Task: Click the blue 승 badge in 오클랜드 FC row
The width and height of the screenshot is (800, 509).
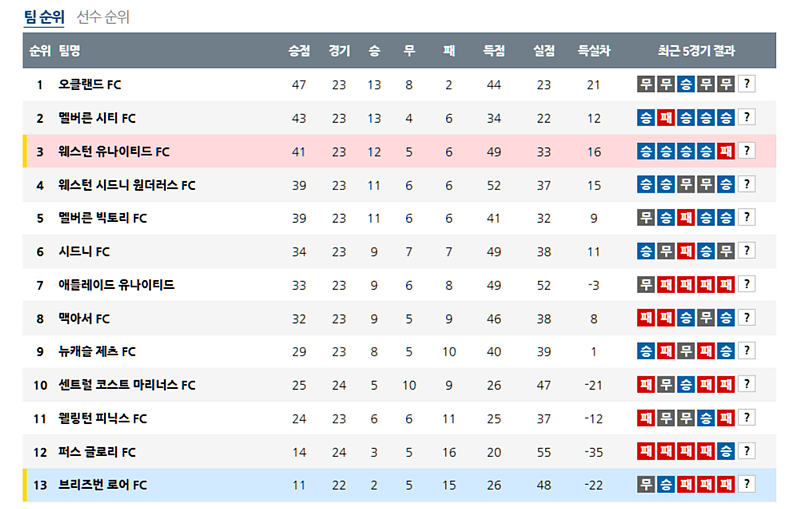Action: (x=686, y=85)
